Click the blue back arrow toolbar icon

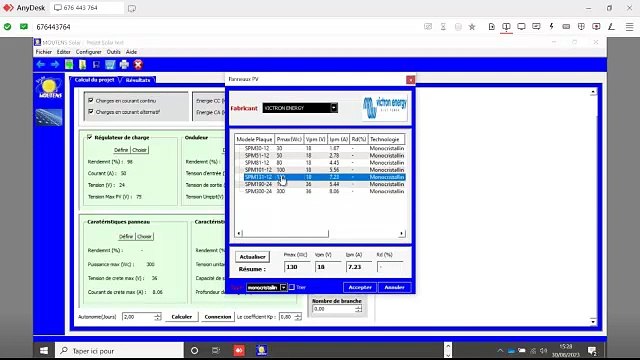[x=40, y=64]
